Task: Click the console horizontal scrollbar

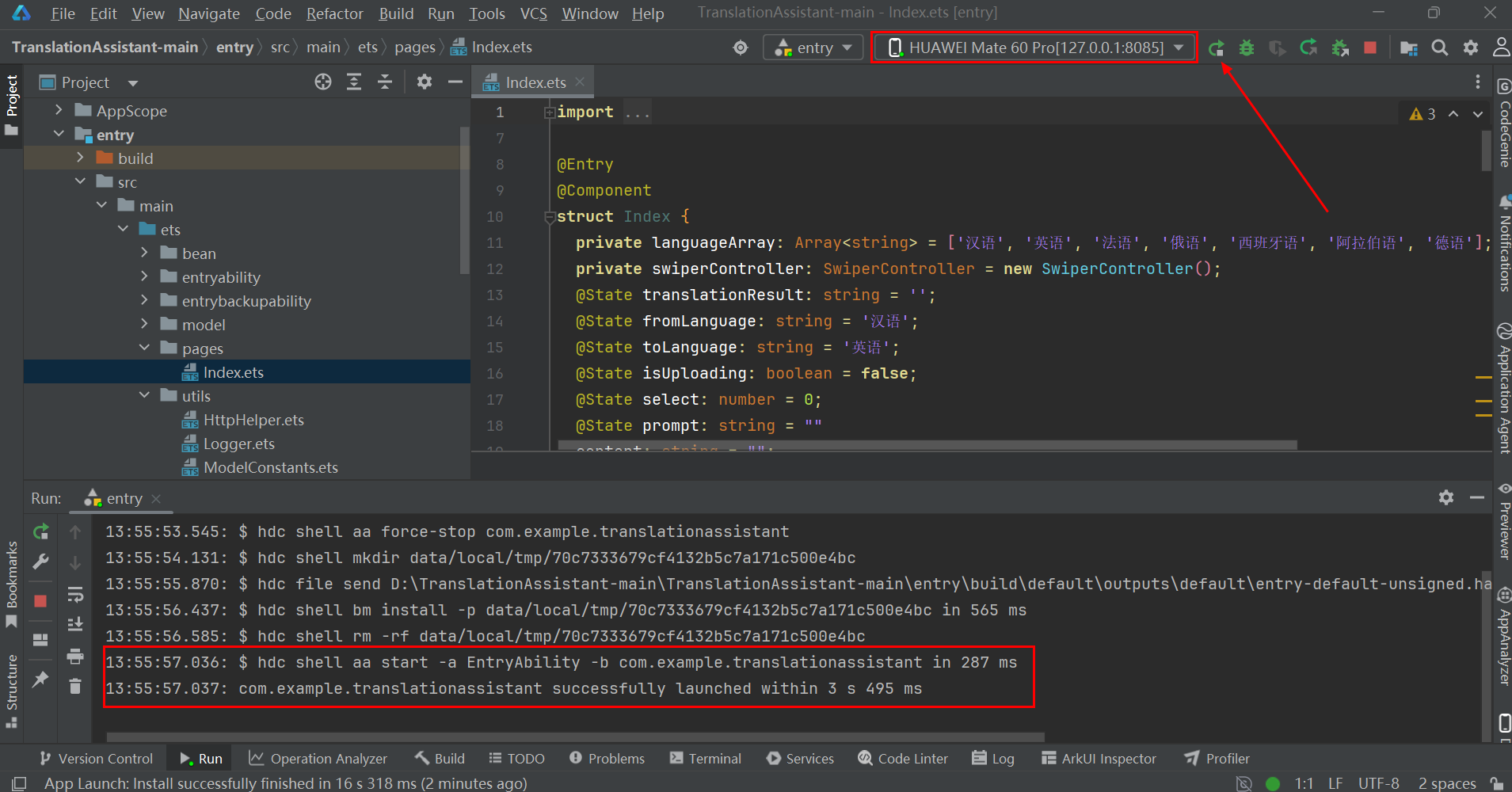Action: coord(575,737)
